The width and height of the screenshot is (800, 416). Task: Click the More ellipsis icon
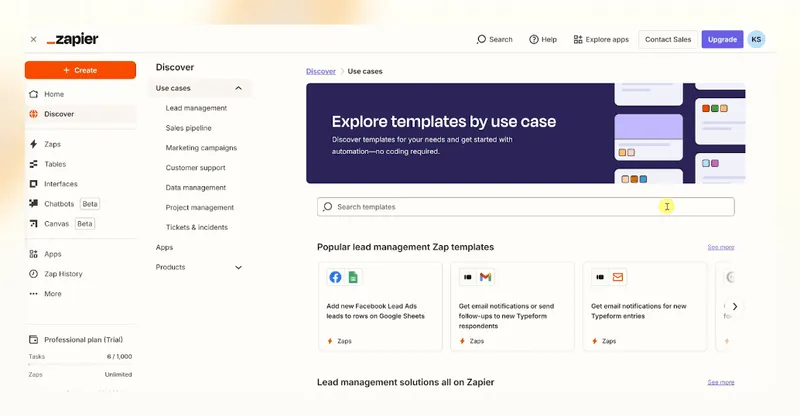34,293
